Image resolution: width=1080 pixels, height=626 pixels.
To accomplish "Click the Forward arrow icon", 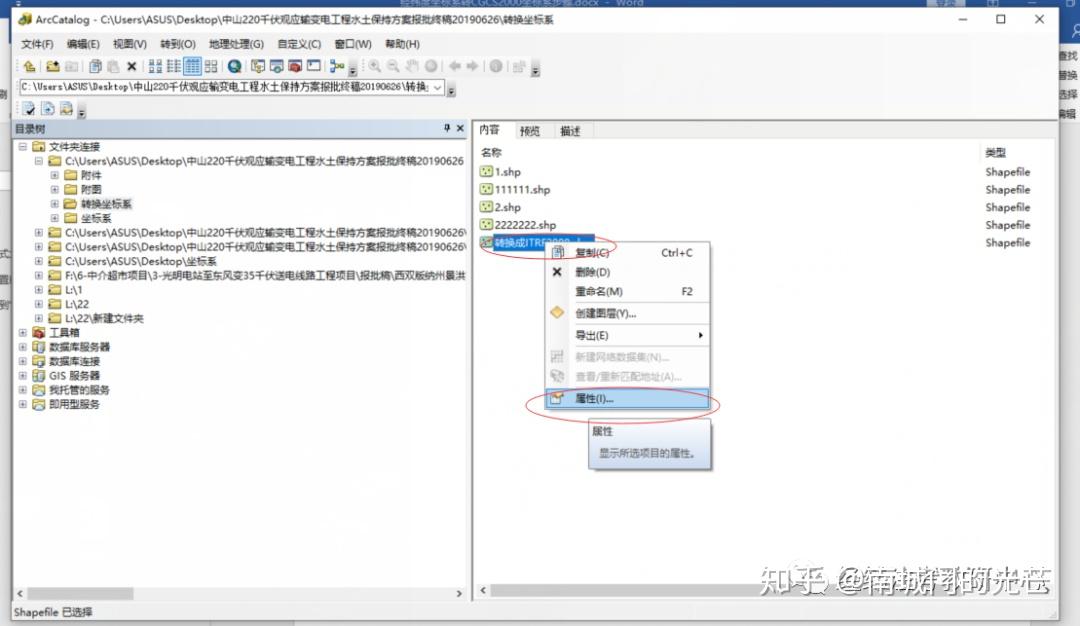I will (472, 66).
